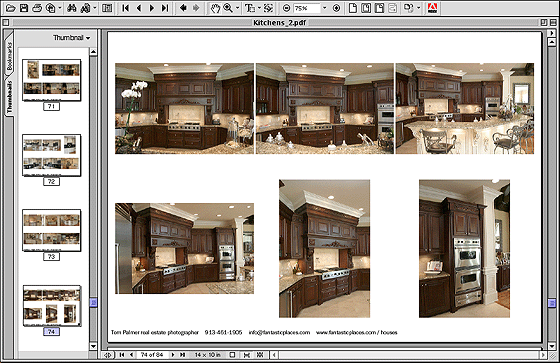560x363 pixels.
Task: Click the Go to Previous View arrow
Action: coord(183,8)
